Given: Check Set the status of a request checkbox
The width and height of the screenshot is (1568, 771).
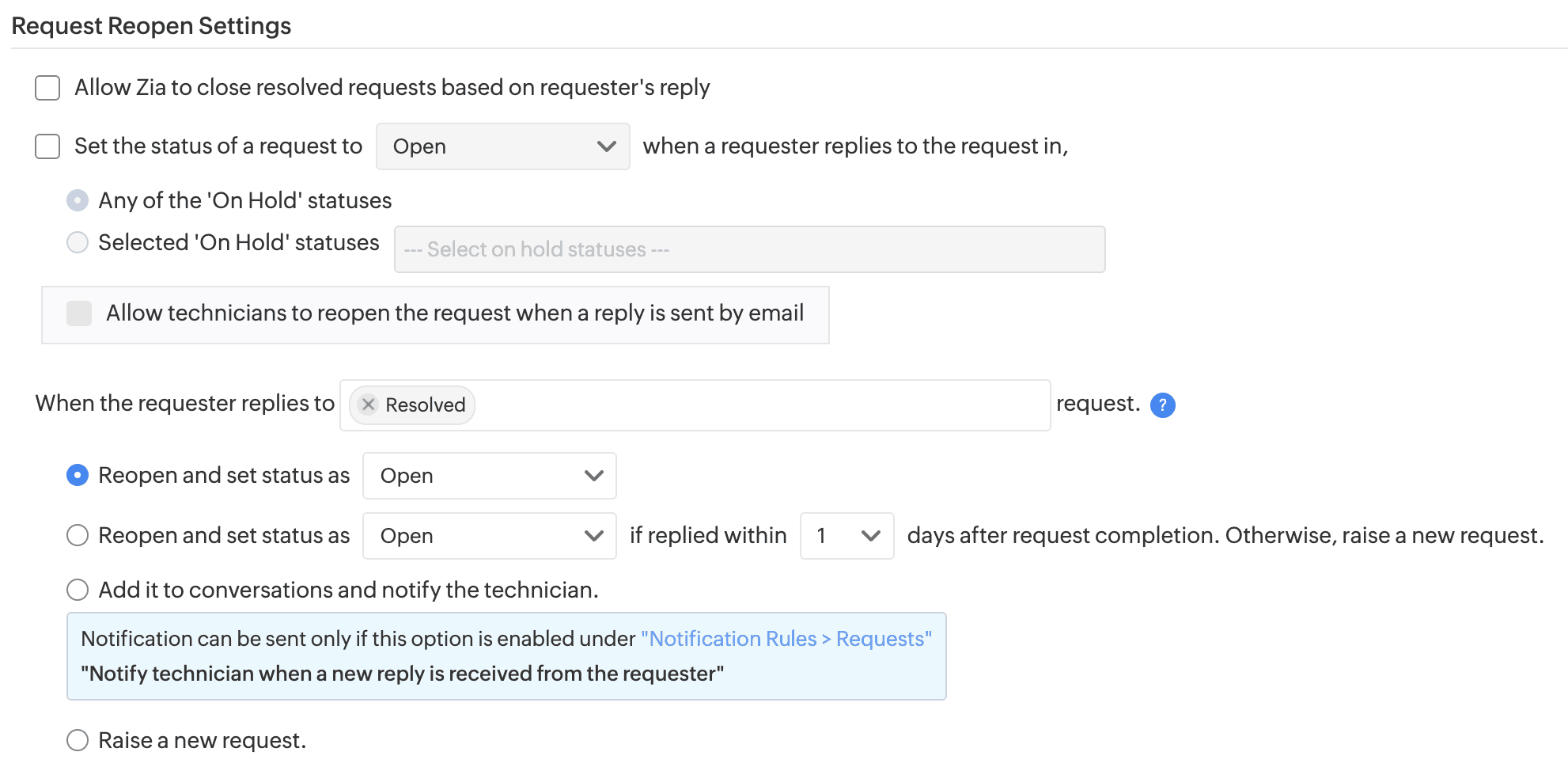Looking at the screenshot, I should point(47,146).
